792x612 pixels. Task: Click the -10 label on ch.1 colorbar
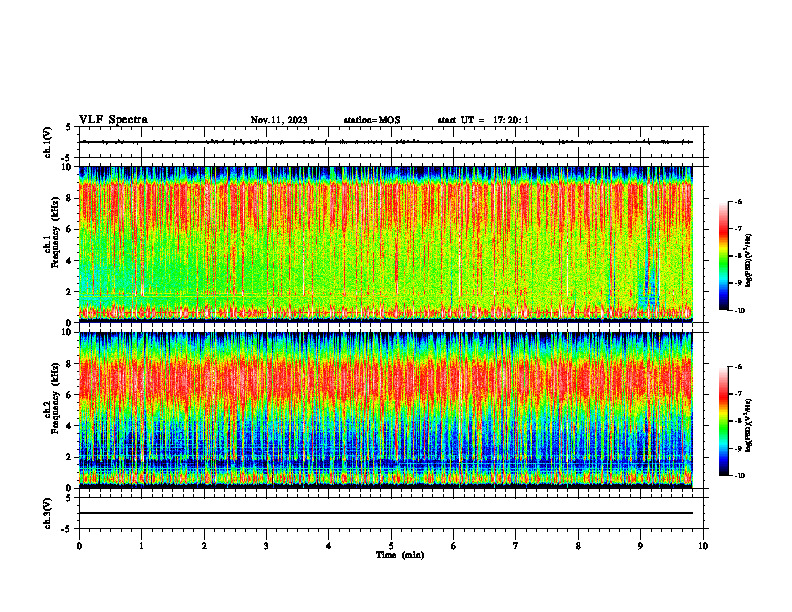click(739, 310)
